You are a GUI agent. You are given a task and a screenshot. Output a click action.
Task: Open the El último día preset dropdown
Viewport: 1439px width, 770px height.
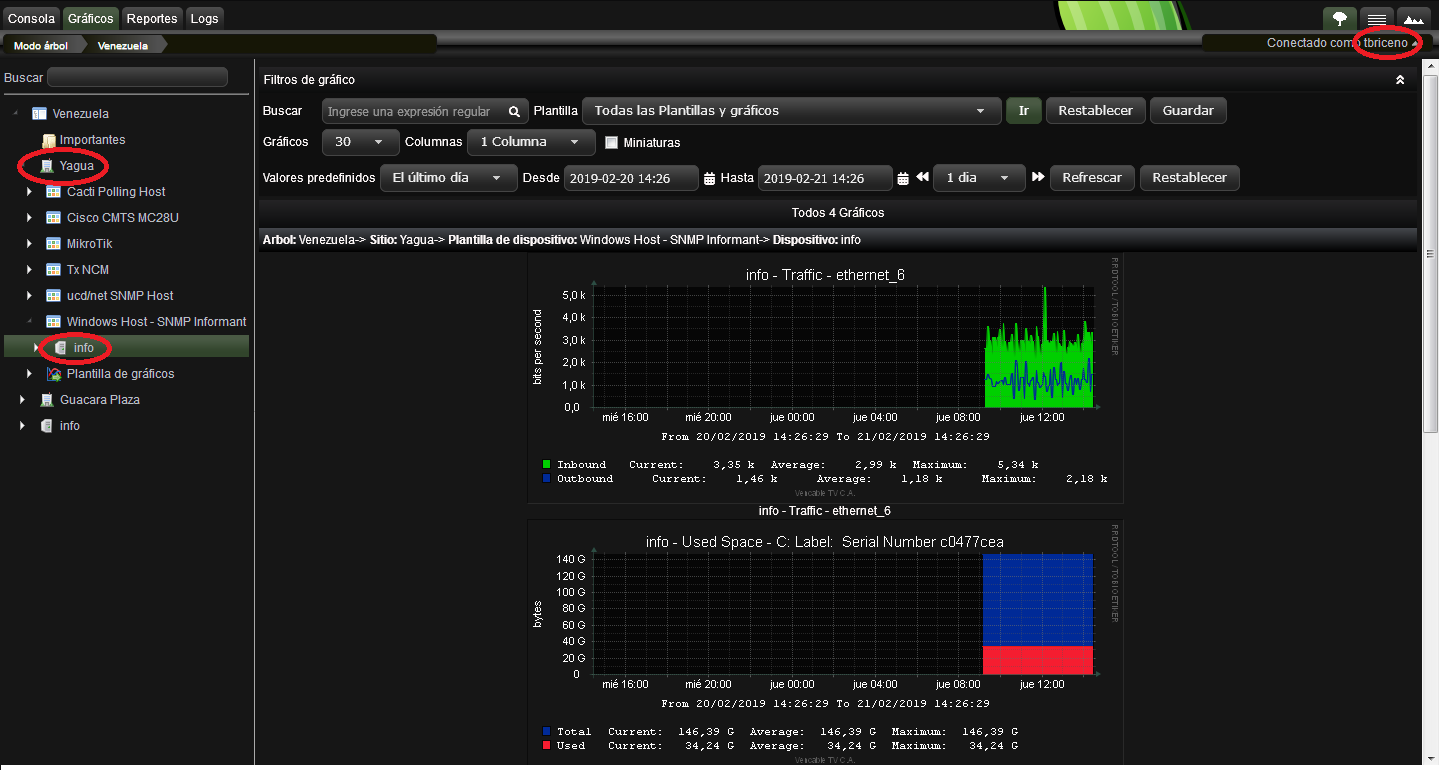(x=448, y=177)
